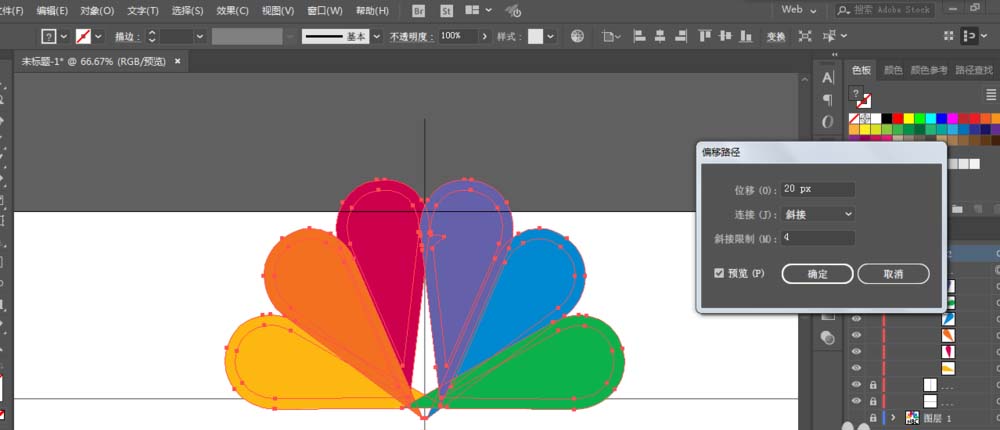Click the 位移 (O) offset input field
This screenshot has width=1000, height=430.
[818, 189]
